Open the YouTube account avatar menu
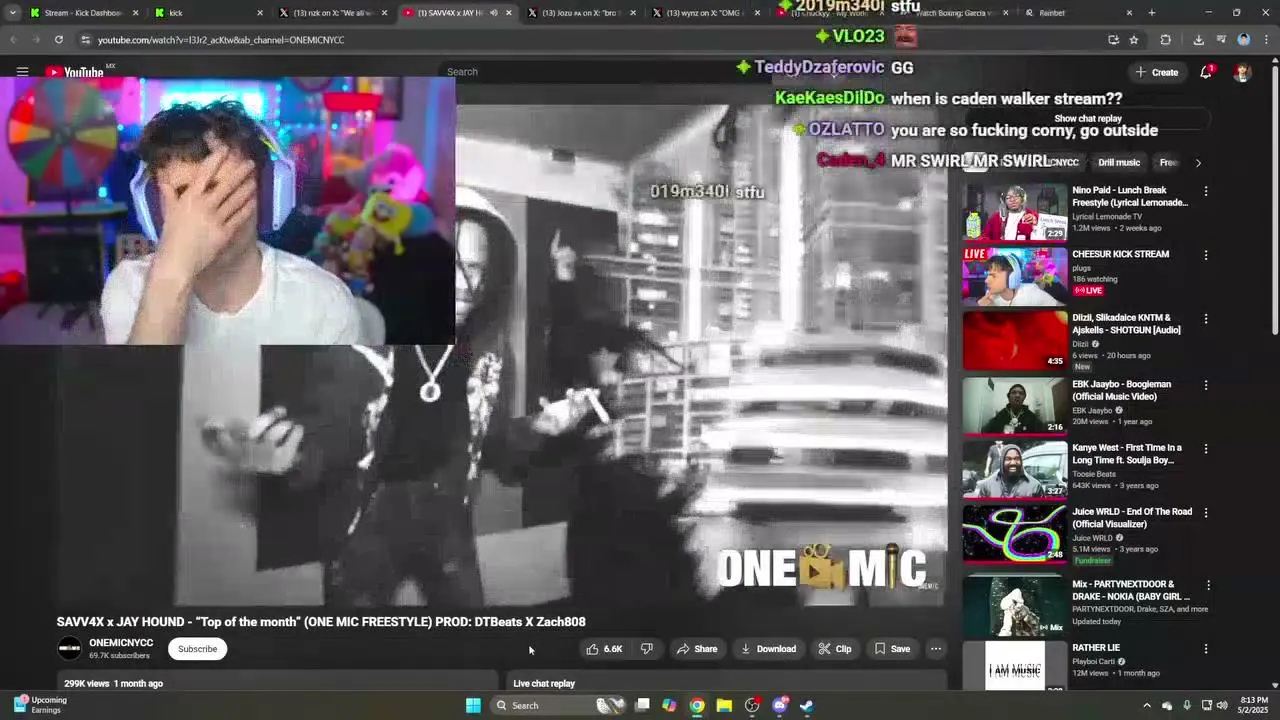1280x720 pixels. pyautogui.click(x=1242, y=72)
